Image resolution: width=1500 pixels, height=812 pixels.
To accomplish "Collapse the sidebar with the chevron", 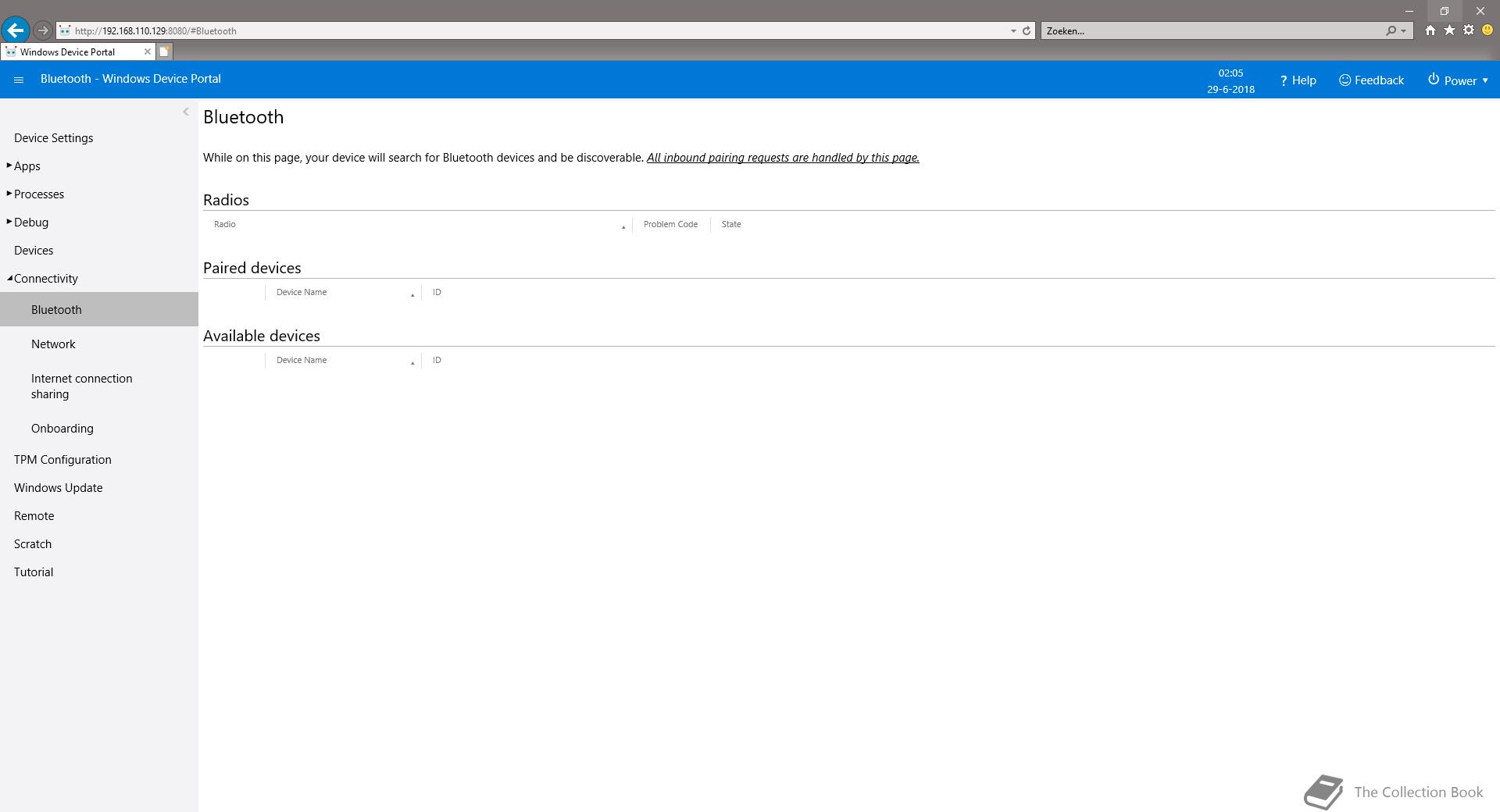I will tap(186, 112).
